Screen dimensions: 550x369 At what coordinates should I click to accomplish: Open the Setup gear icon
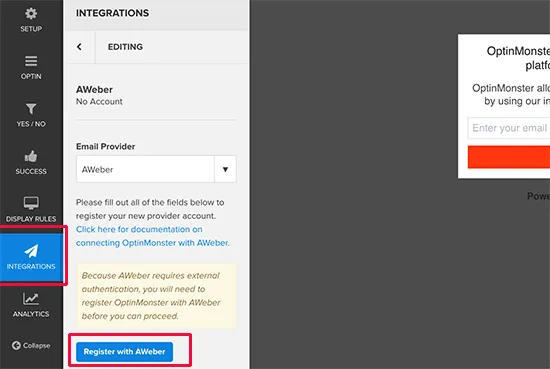coord(31,13)
